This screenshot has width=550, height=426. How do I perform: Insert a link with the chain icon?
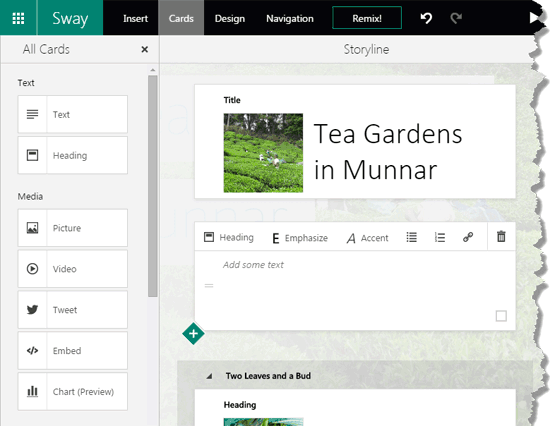[468, 238]
